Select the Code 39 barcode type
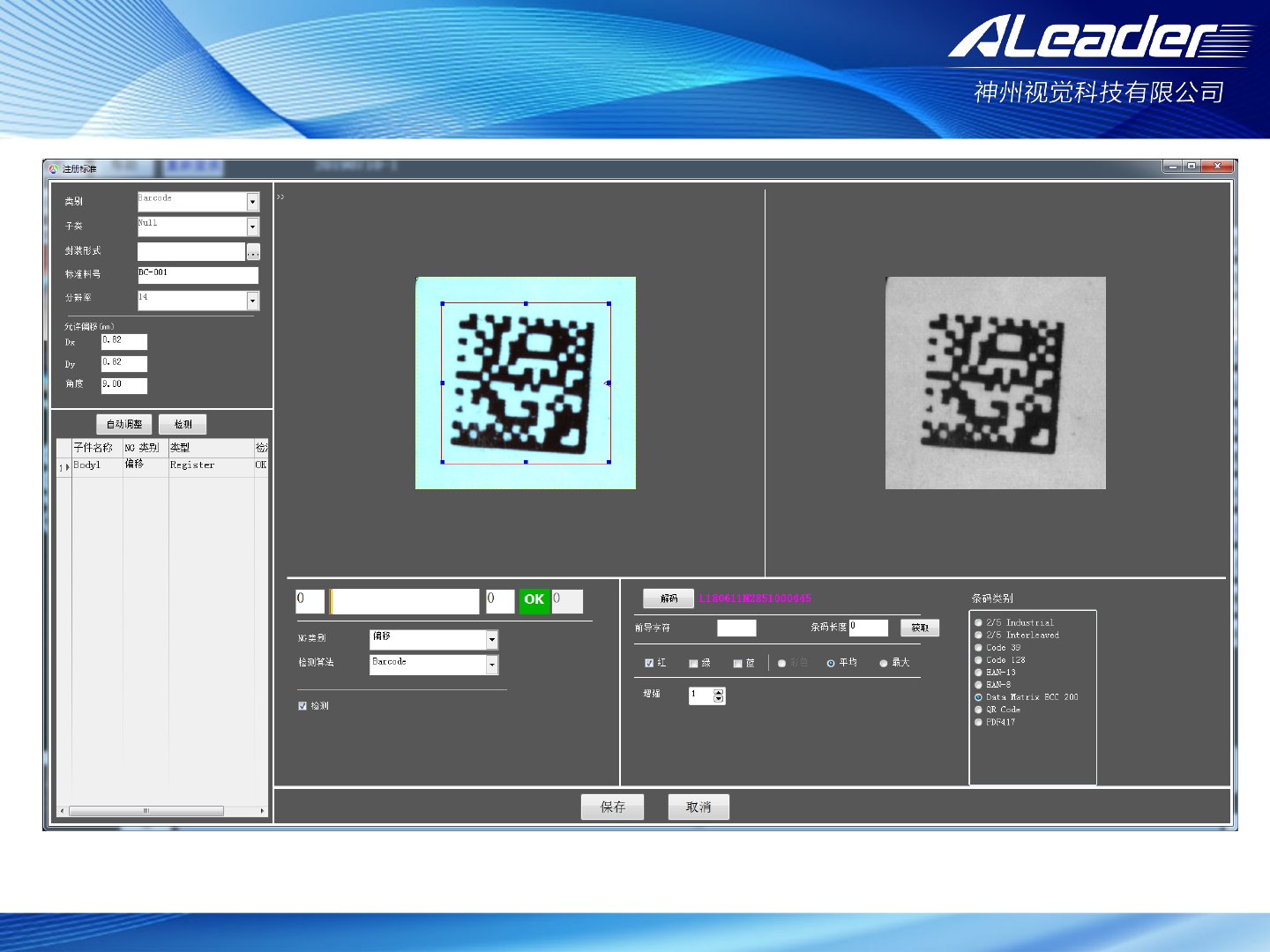The width and height of the screenshot is (1270, 952). 978,648
